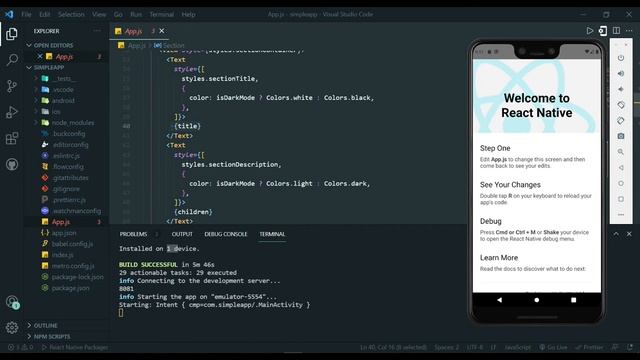The image size is (640, 360).
Task: Switch to the Problems panel tab
Action: 133,234
